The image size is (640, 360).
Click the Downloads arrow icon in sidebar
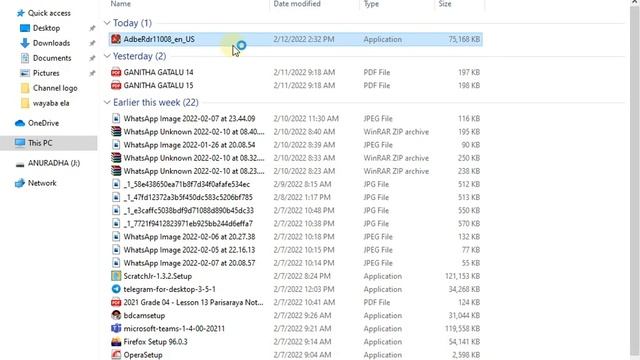25,43
